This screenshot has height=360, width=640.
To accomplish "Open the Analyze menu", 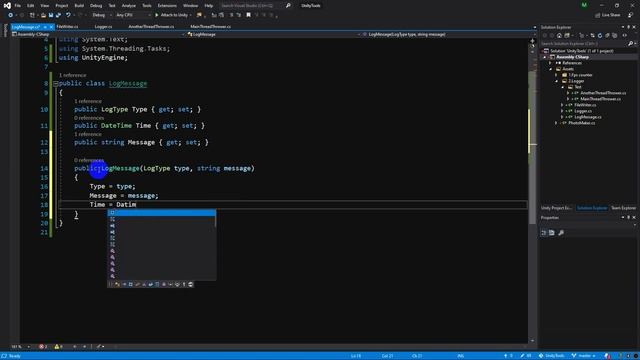I will click(129, 6).
